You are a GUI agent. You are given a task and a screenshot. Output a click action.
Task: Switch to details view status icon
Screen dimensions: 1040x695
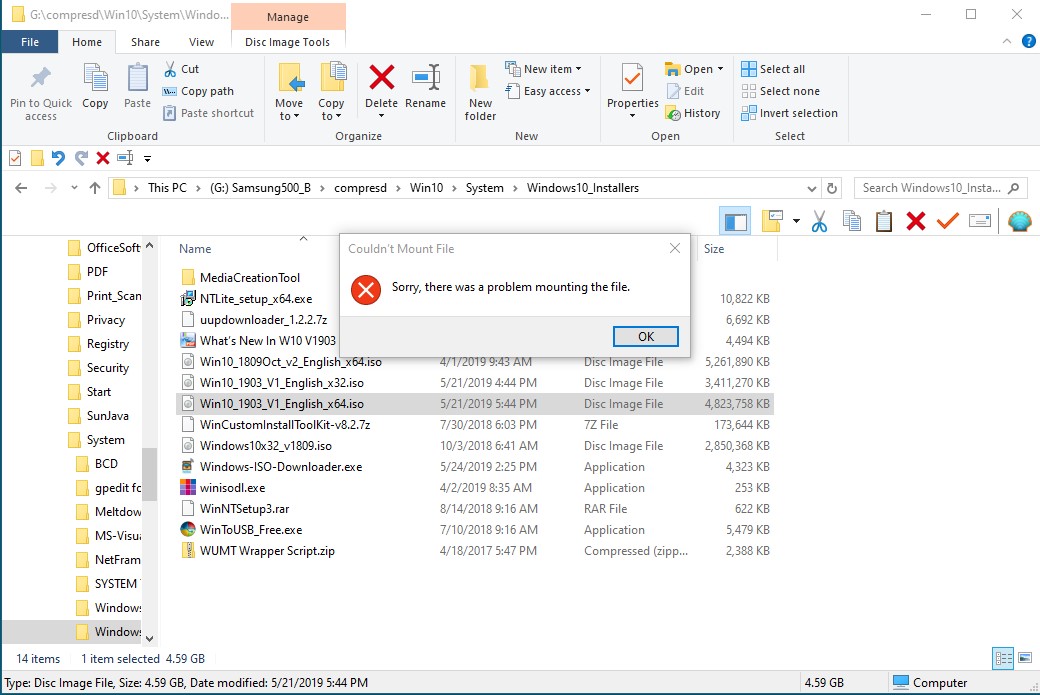tap(1003, 659)
